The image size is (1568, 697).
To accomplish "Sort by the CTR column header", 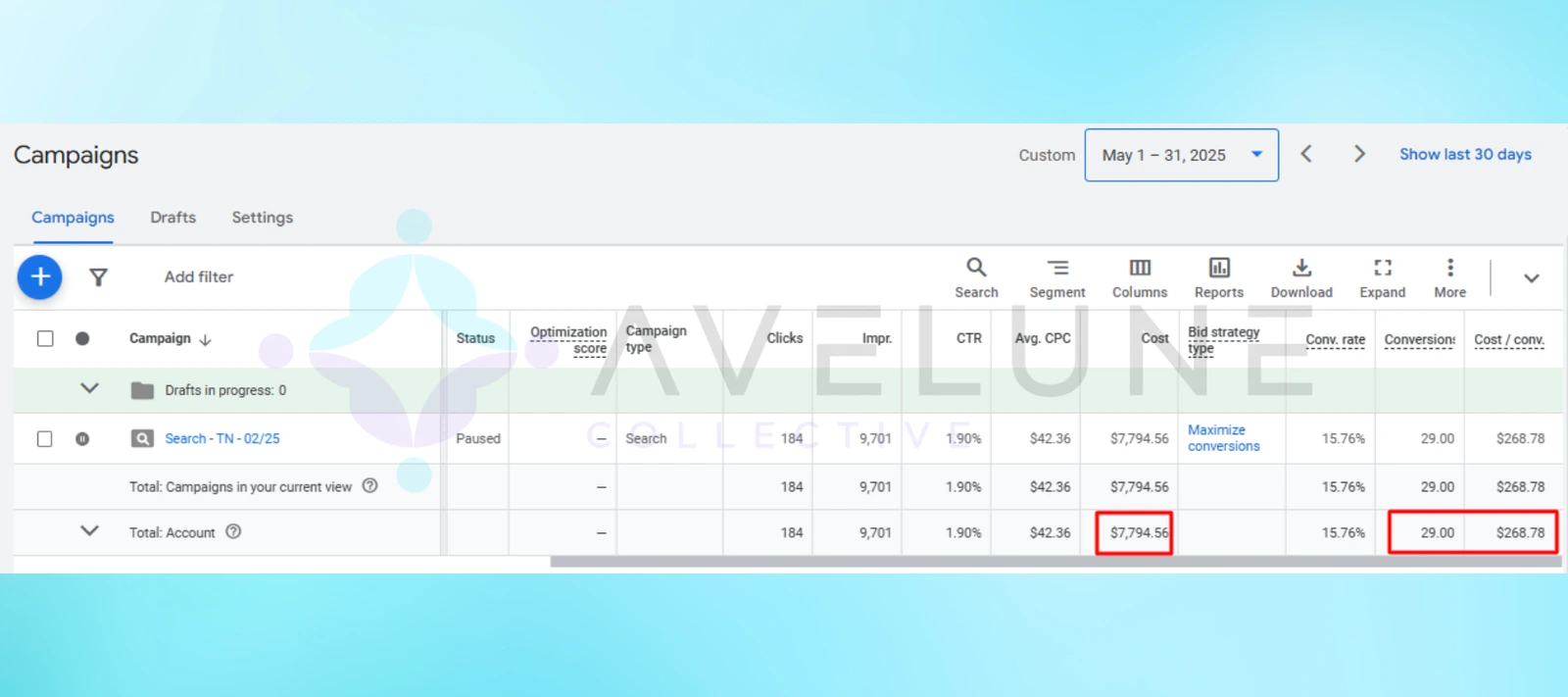I will pos(968,338).
